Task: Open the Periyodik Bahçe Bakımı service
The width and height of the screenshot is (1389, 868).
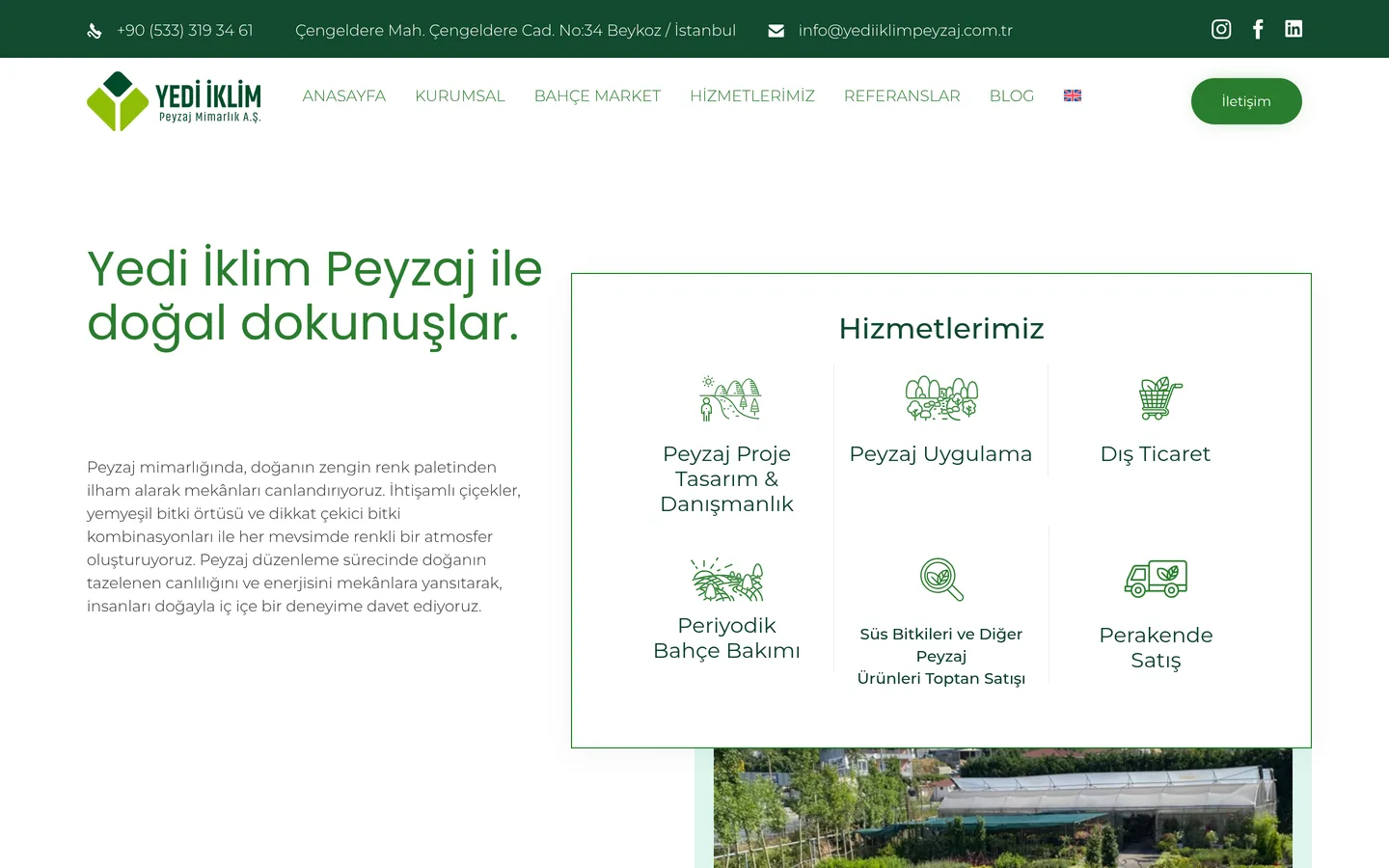Action: pos(727,637)
